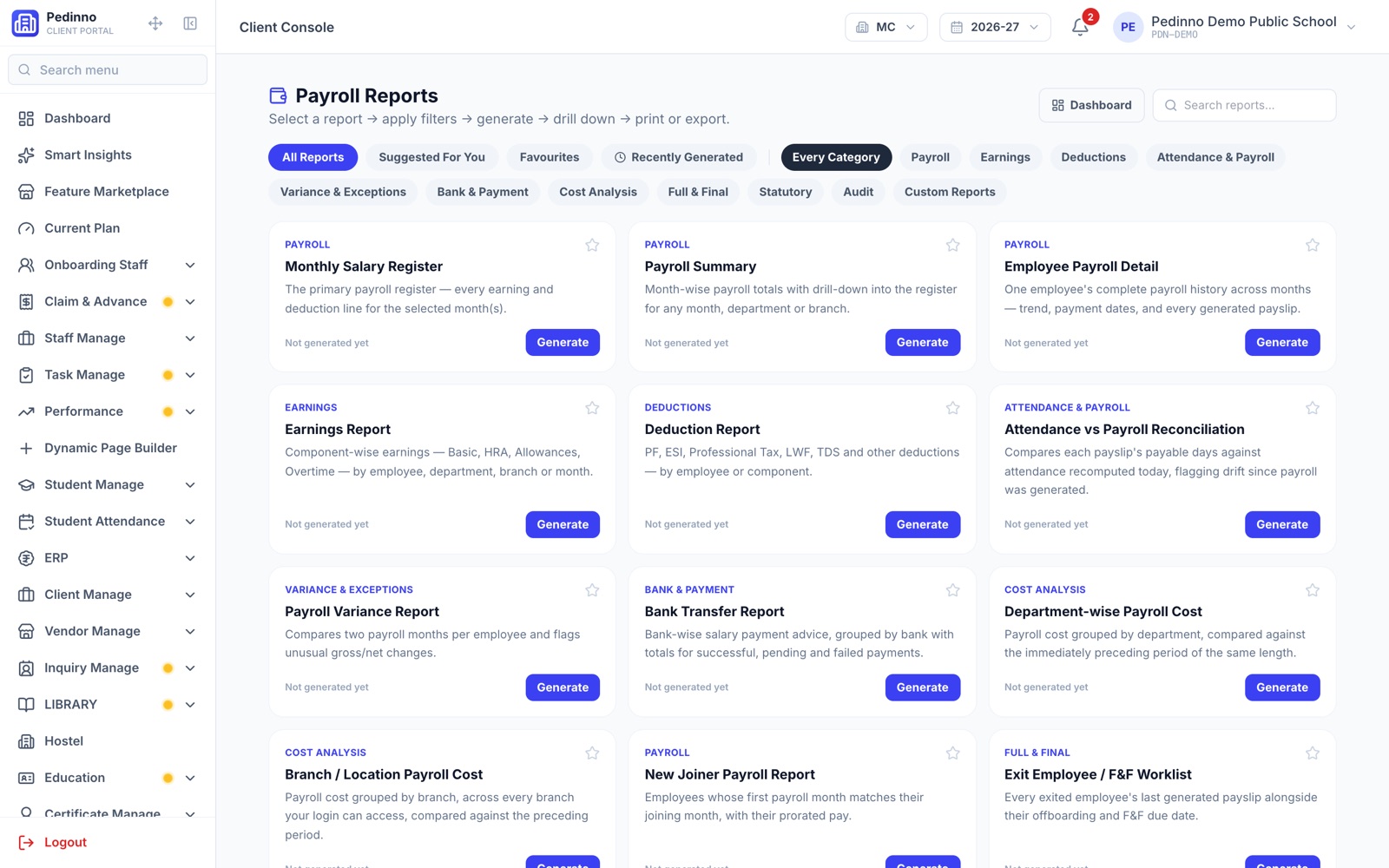The image size is (1389, 868).
Task: Click the Current Plan gauge icon
Action: pyautogui.click(x=26, y=228)
